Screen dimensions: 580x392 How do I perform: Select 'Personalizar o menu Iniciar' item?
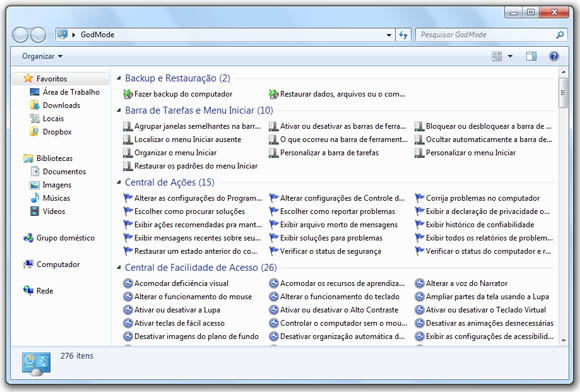tap(465, 153)
